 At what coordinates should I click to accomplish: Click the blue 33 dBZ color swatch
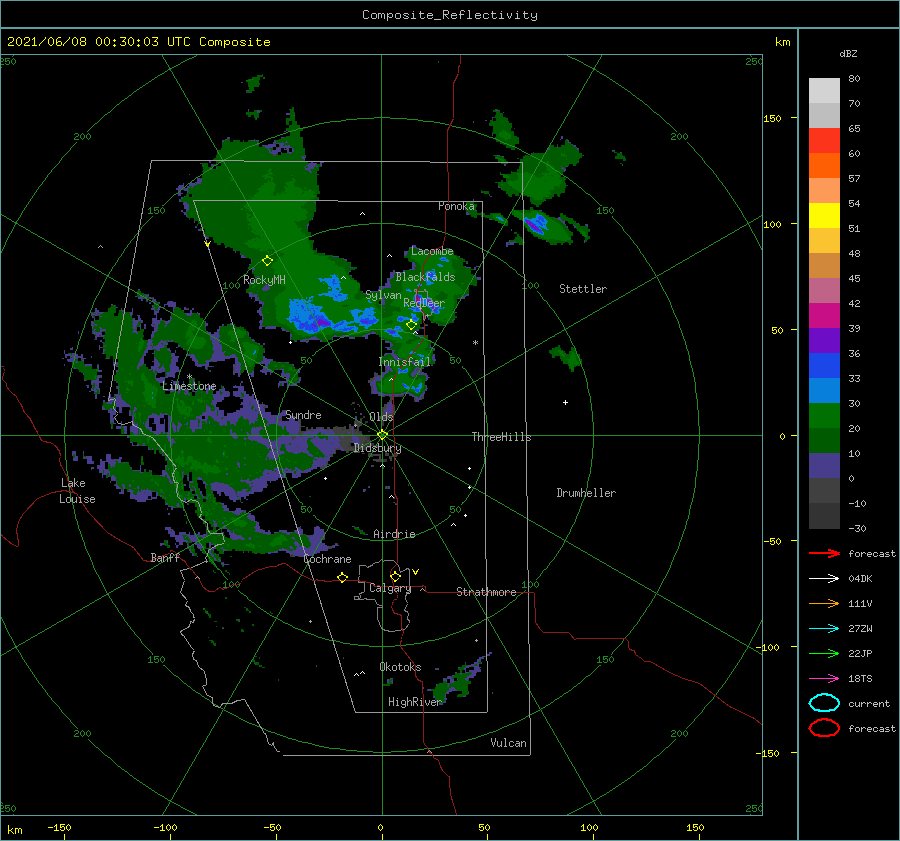(x=824, y=365)
